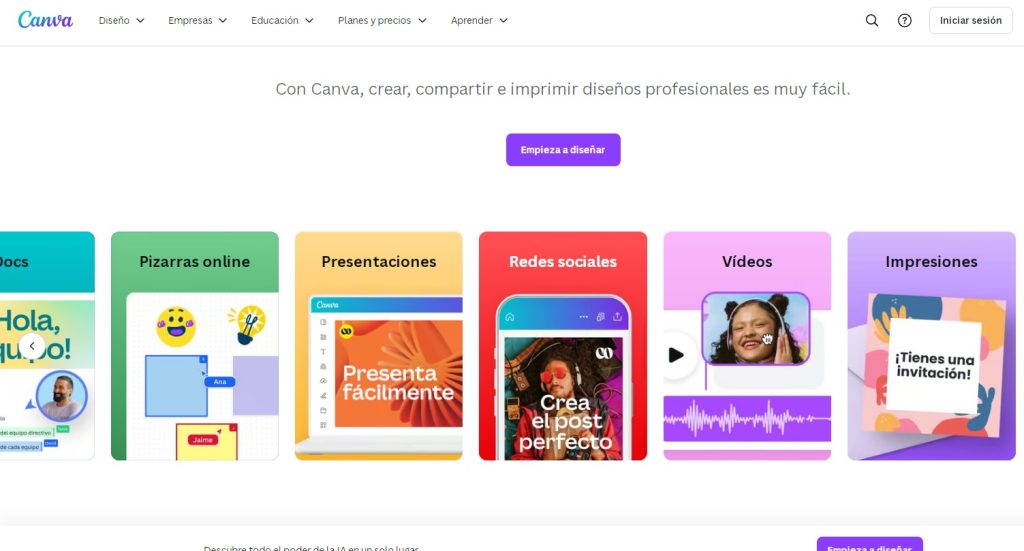Open the Impresiones card
The image size is (1024, 551).
pos(931,345)
